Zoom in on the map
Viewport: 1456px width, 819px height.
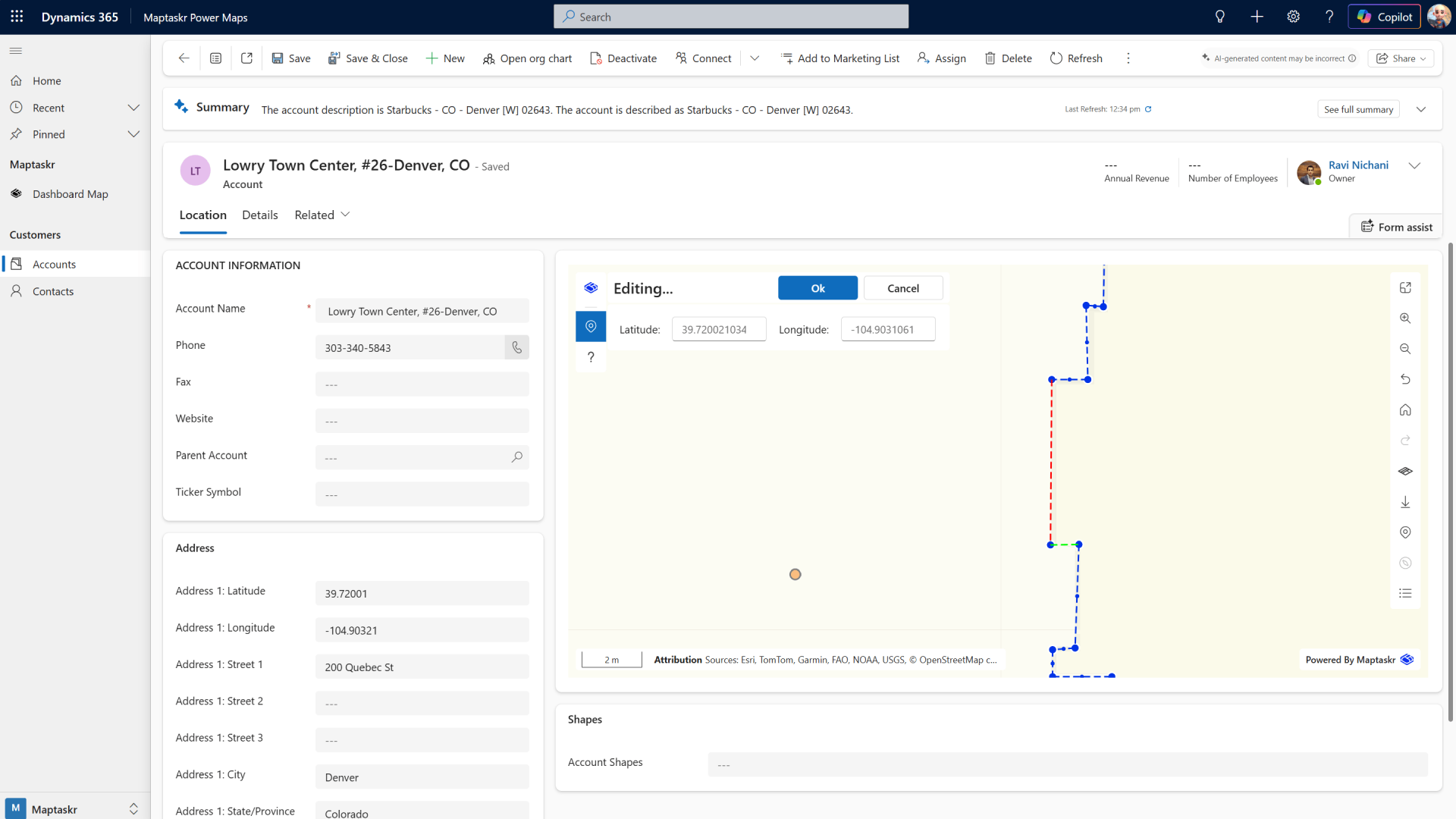coord(1405,318)
